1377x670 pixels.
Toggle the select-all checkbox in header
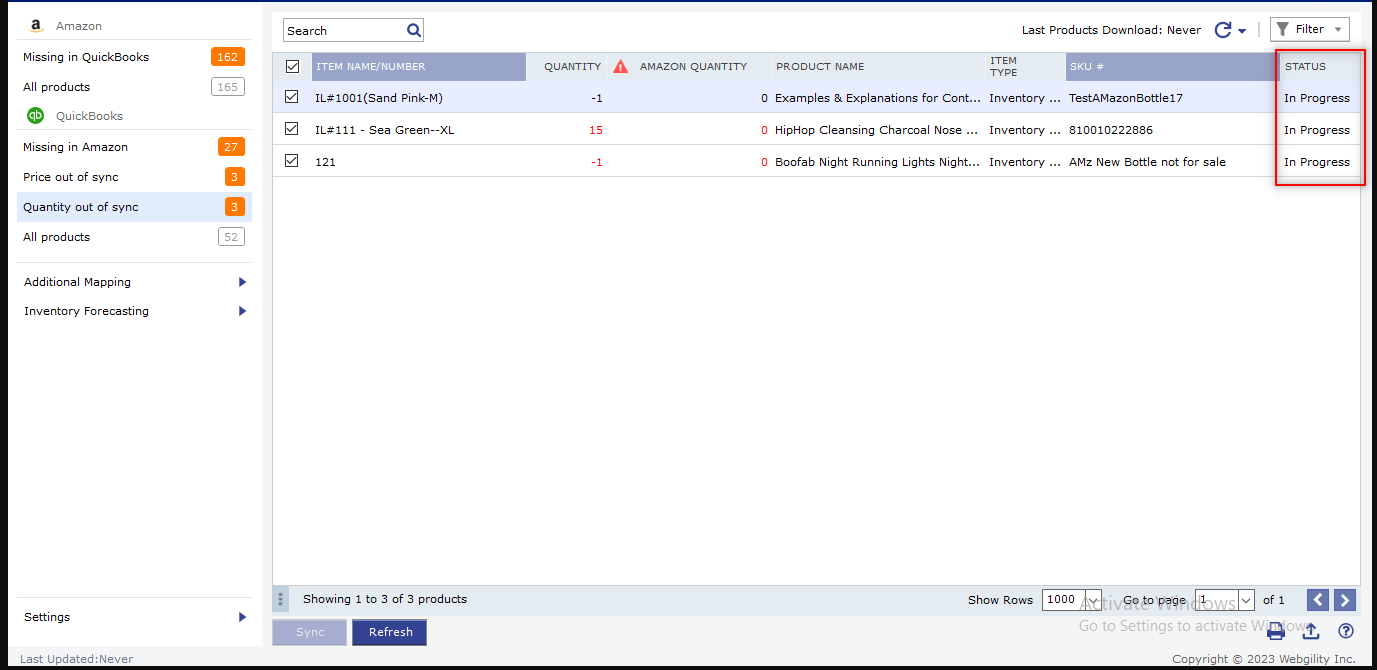coord(292,67)
